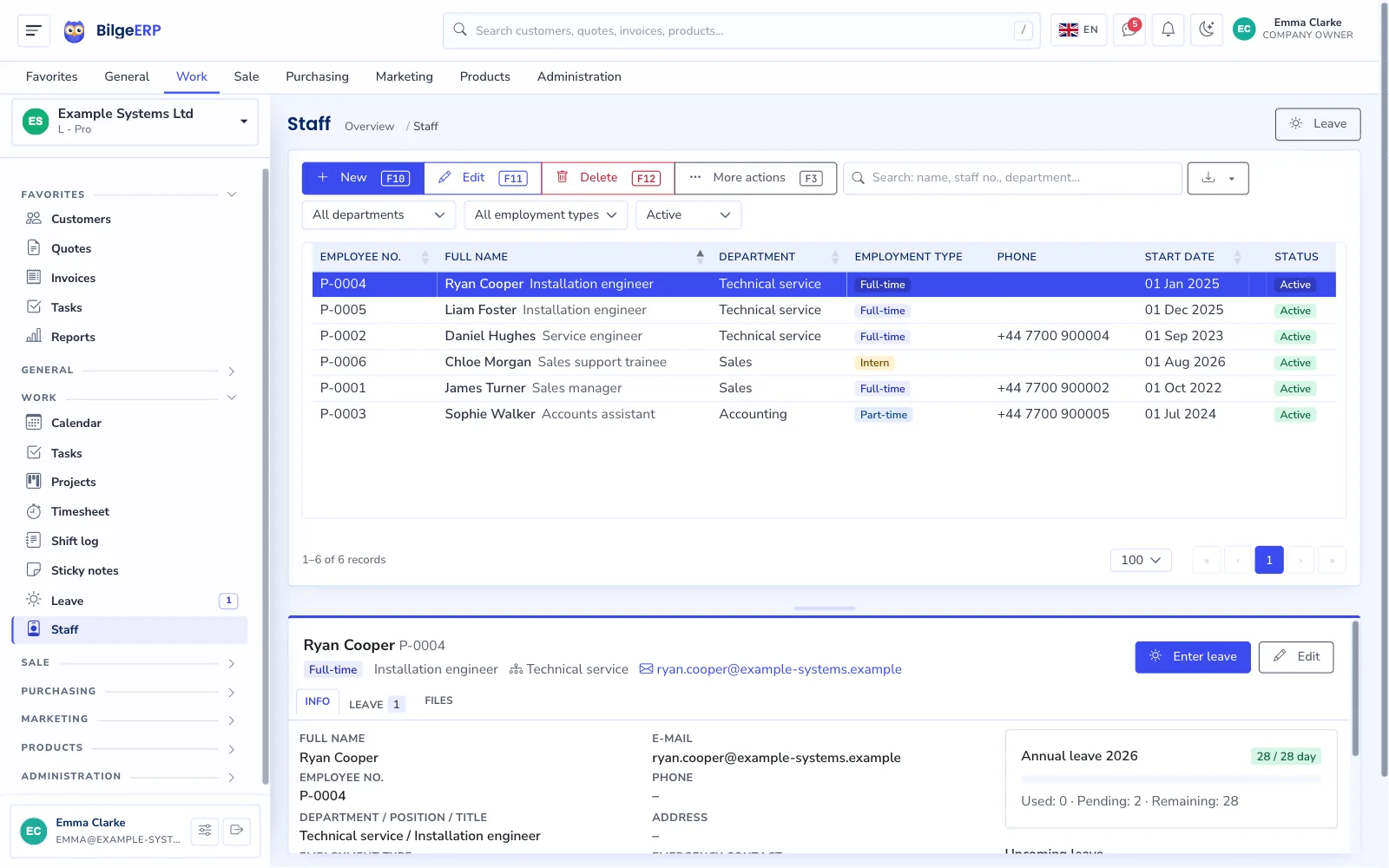Open Customers in favorites sidebar
Screen dimensions: 1389x868
[128, 219]
